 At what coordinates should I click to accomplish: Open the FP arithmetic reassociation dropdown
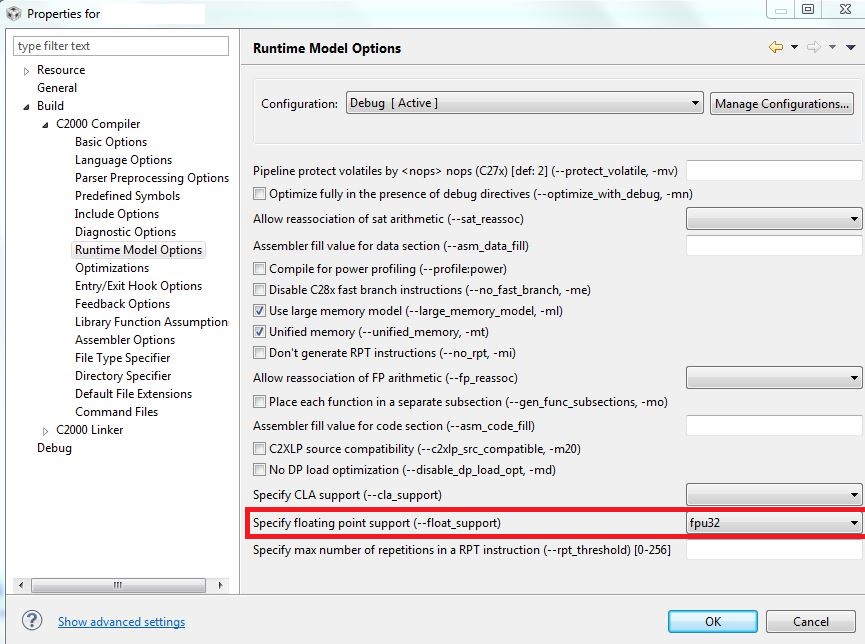click(854, 379)
